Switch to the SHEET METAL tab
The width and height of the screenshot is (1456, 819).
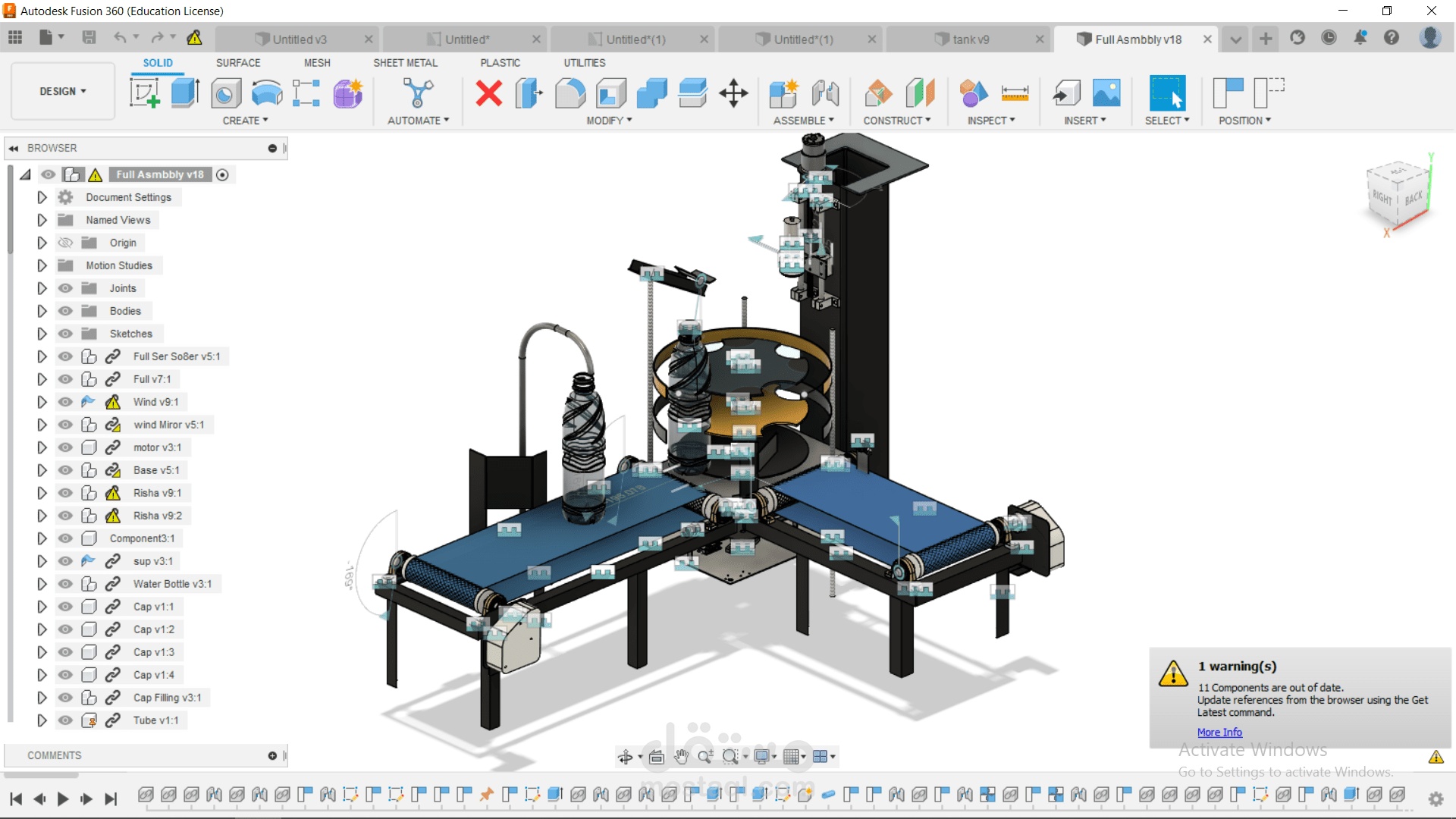(405, 63)
